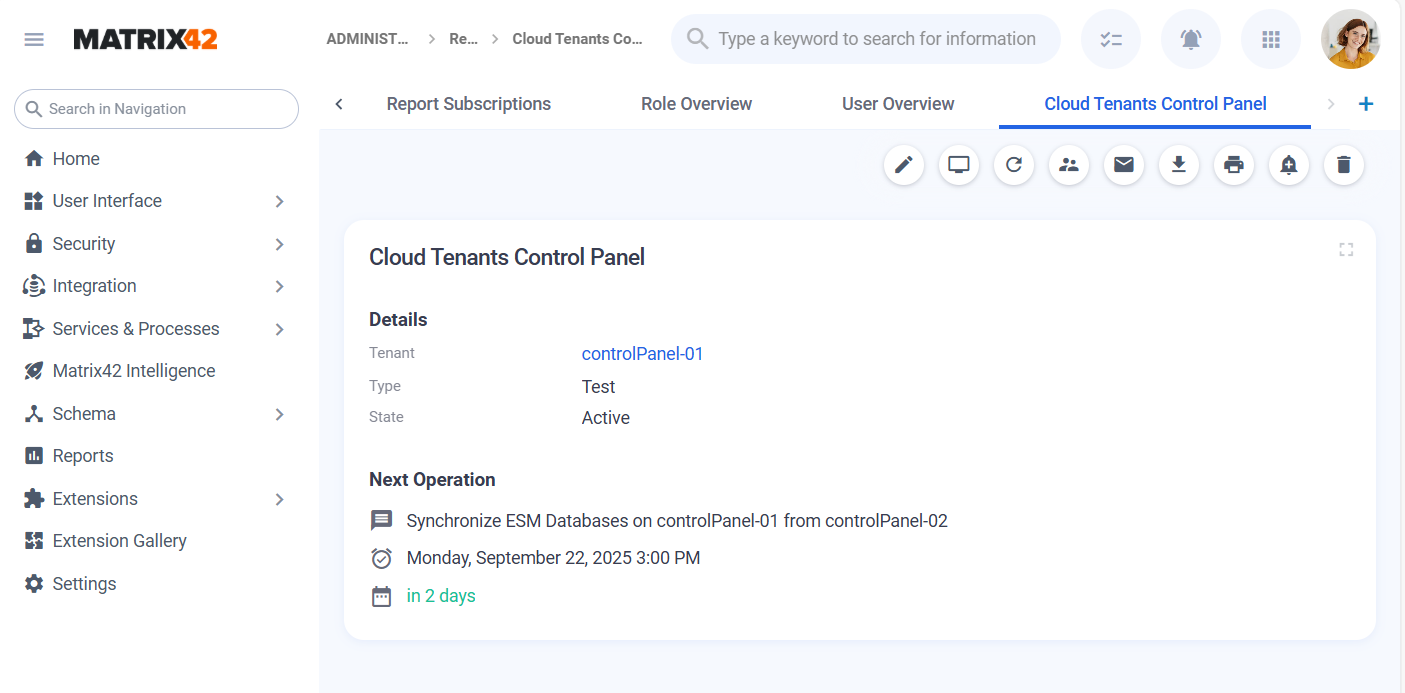
Task: Expand Extensions chevron
Action: [x=279, y=499]
